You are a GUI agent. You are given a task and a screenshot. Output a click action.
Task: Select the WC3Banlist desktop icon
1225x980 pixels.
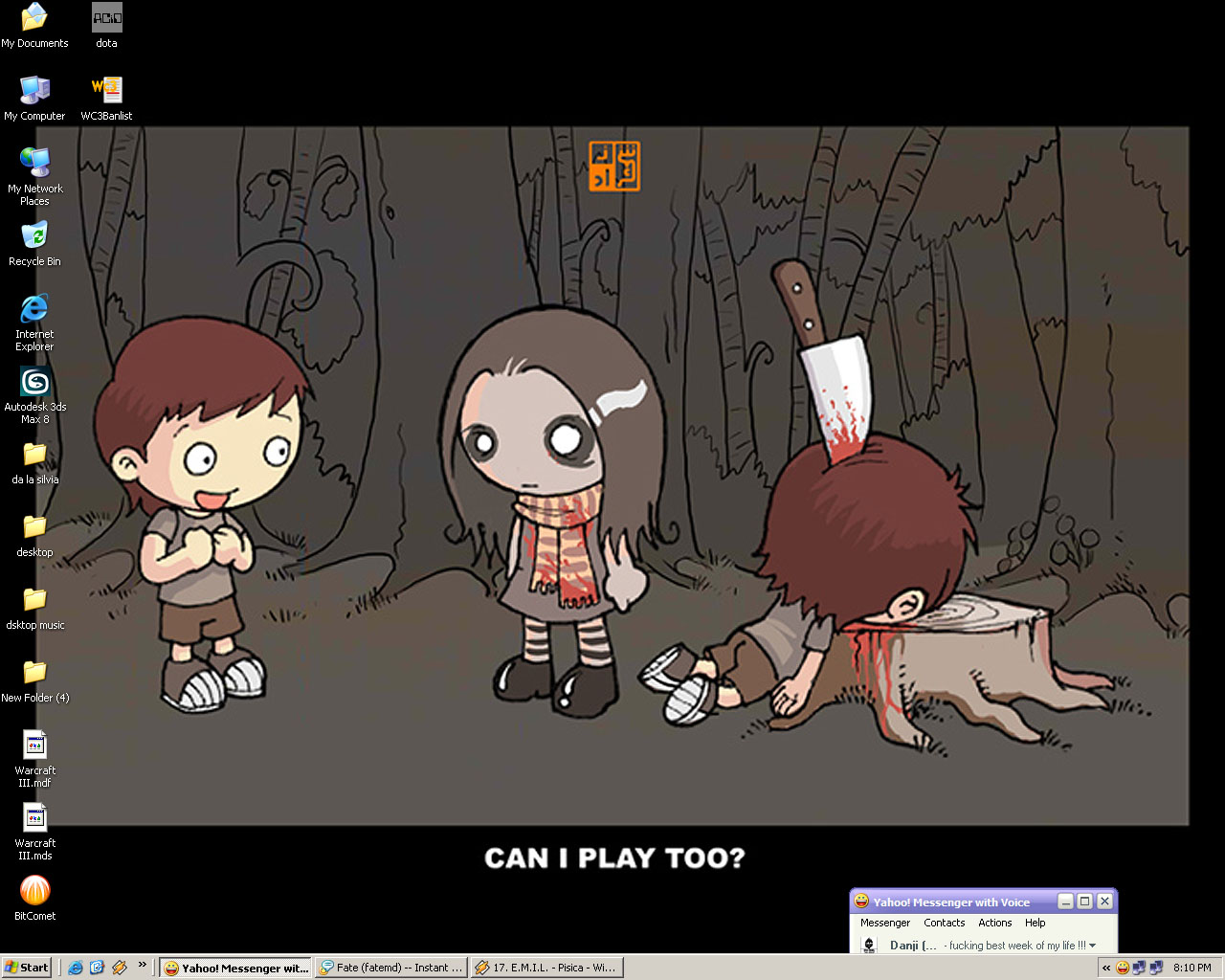click(106, 99)
